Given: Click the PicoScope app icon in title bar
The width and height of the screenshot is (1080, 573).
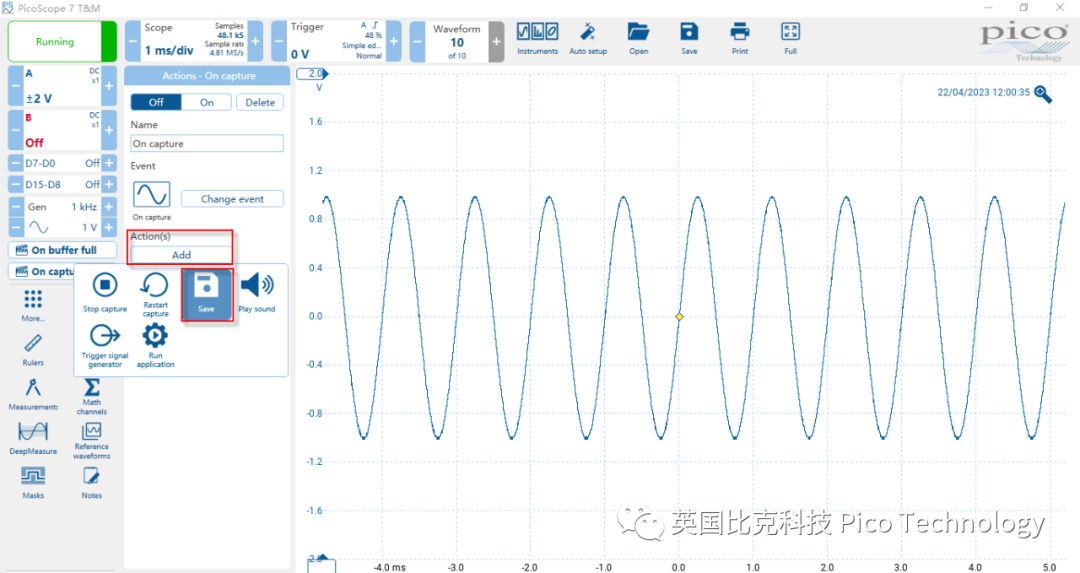Looking at the screenshot, I should [8, 8].
